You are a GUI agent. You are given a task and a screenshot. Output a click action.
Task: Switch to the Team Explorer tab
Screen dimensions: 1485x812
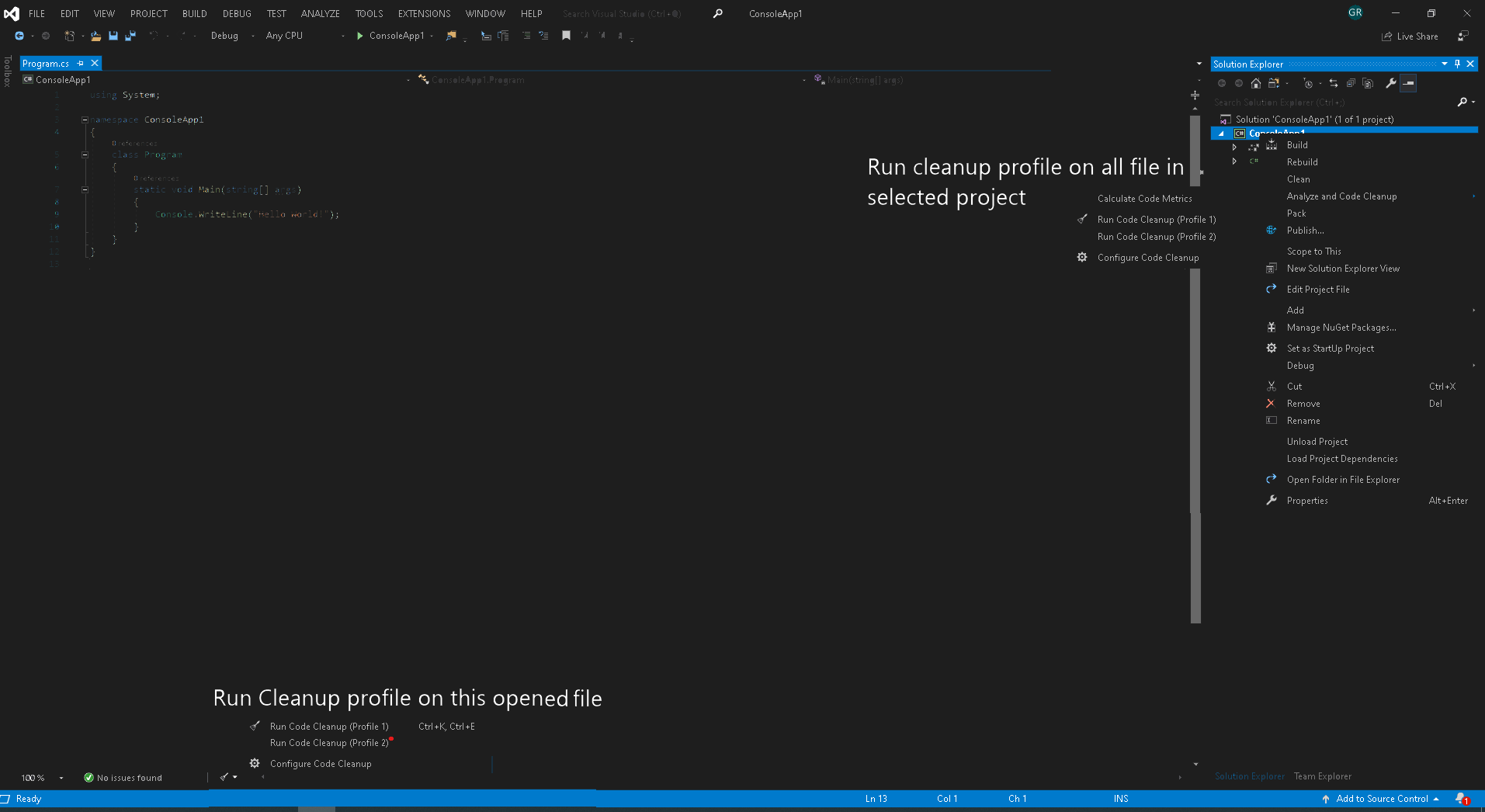tap(1321, 776)
